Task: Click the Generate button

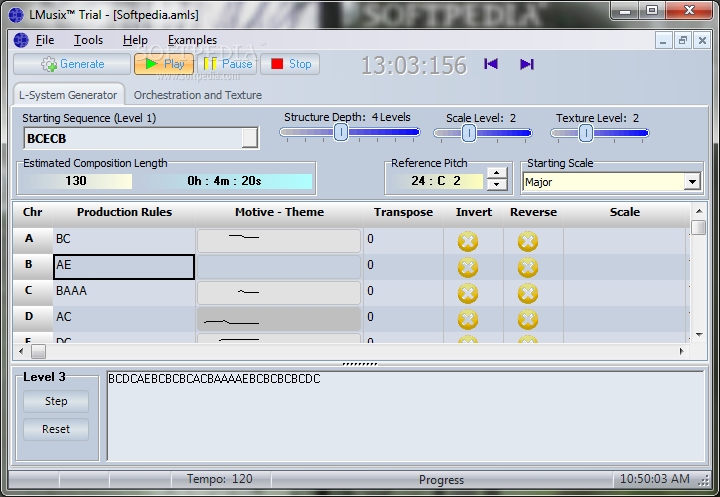Action: coord(72,64)
